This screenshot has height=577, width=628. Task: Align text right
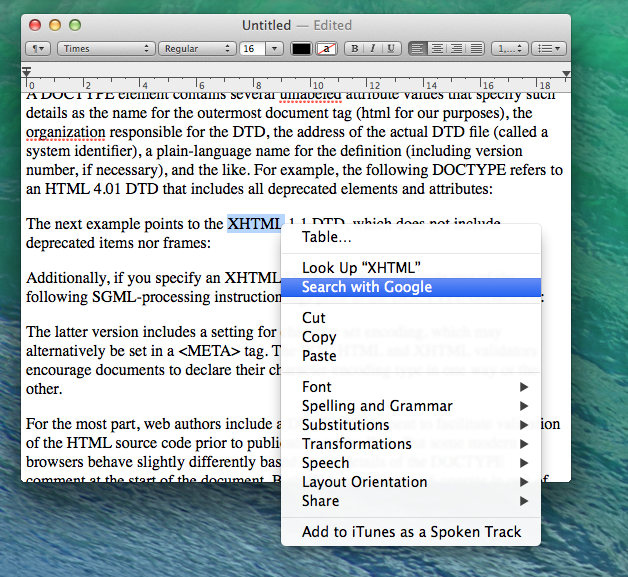tap(456, 48)
